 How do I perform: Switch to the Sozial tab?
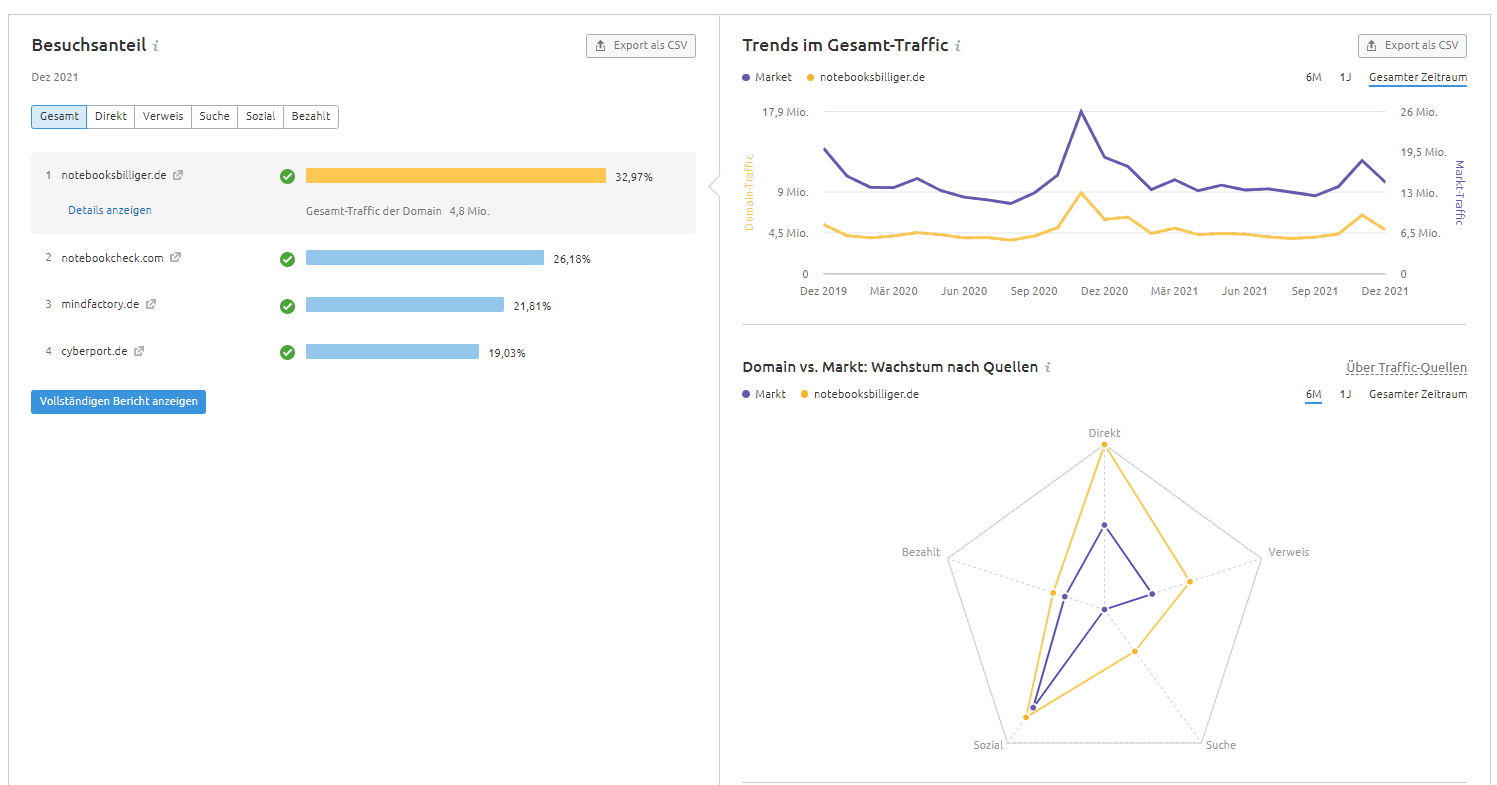261,117
